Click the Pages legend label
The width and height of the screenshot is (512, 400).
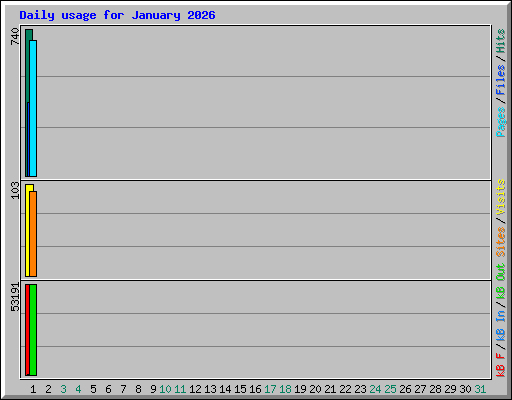[501, 122]
